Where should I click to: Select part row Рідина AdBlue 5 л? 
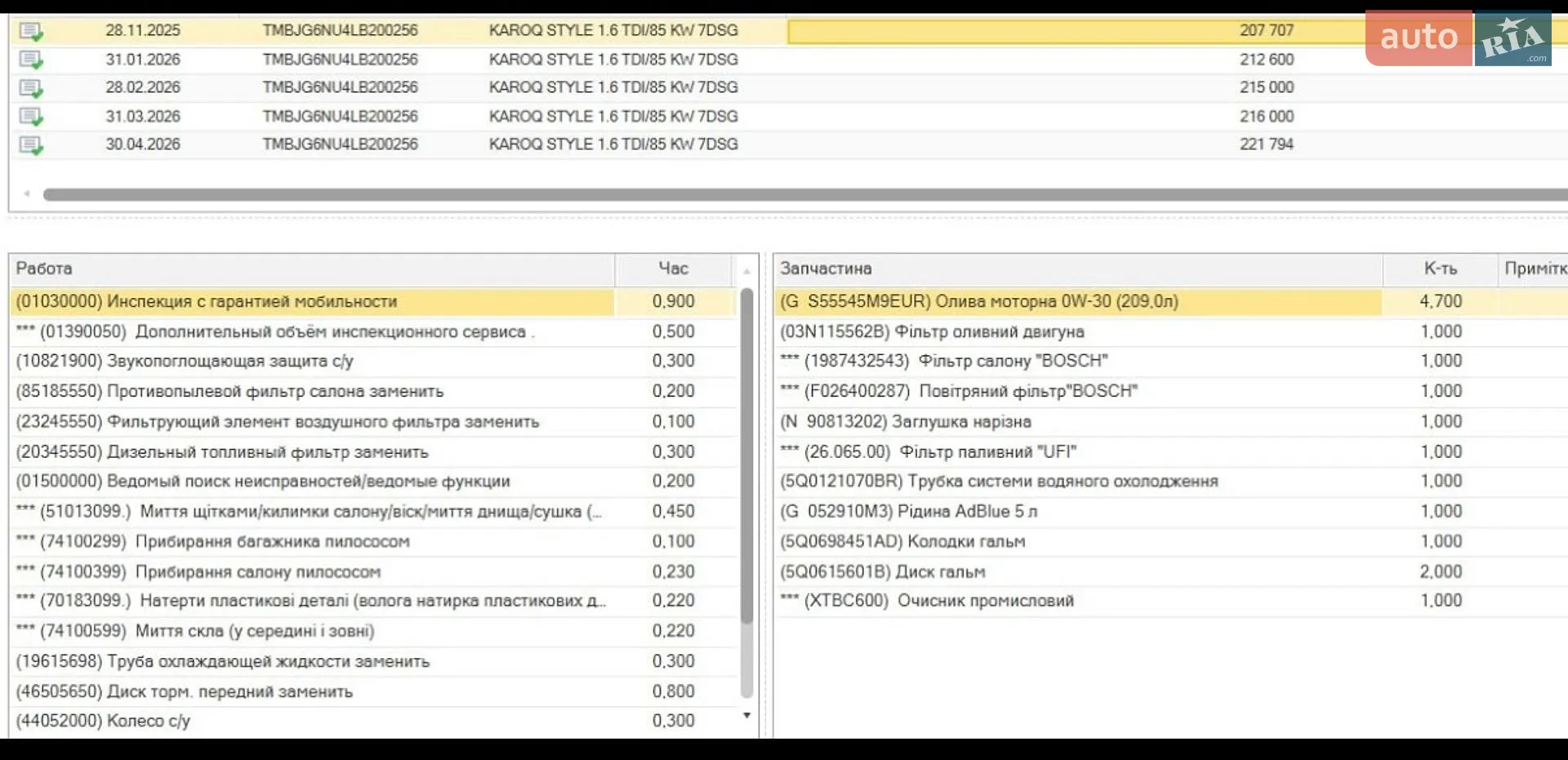coord(1171,512)
